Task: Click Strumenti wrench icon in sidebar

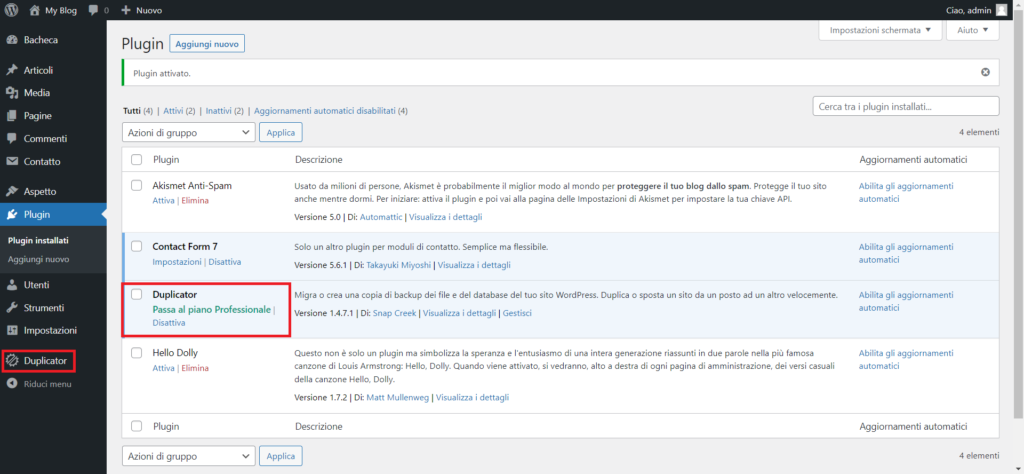Action: pos(12,308)
